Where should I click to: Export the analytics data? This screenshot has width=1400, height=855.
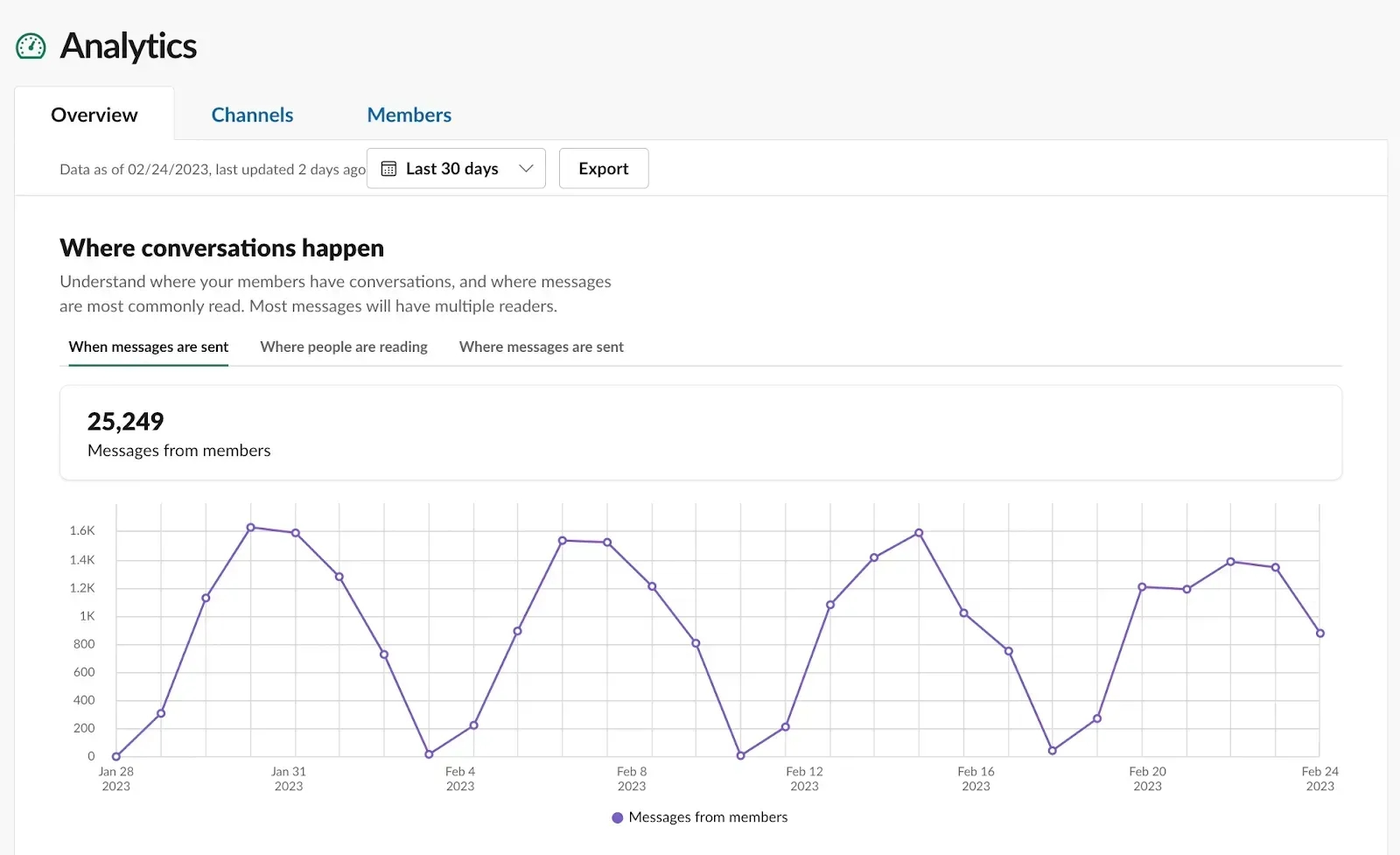click(x=604, y=168)
